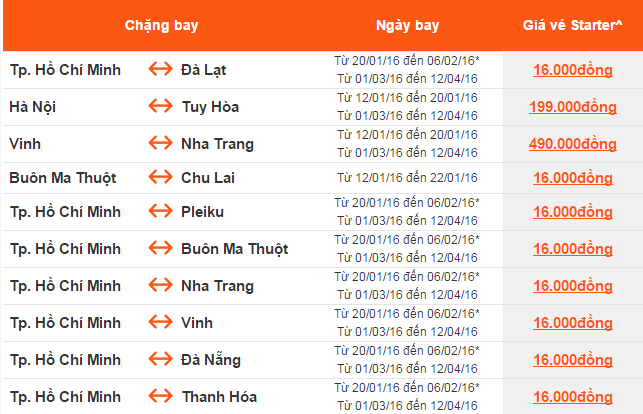
Task: Click the two-way arrow before Thanh Hóa
Action: click(159, 397)
